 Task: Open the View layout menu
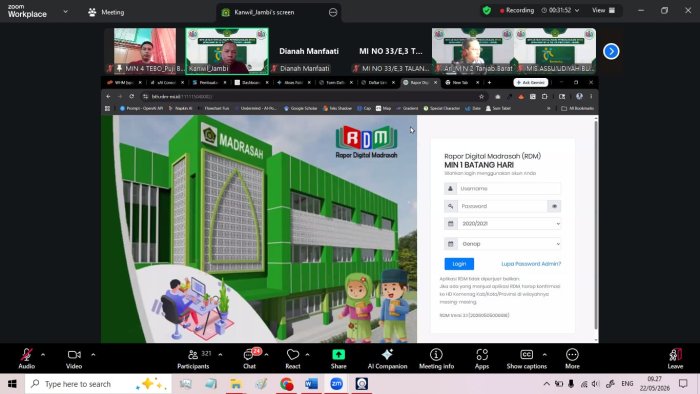tap(603, 10)
